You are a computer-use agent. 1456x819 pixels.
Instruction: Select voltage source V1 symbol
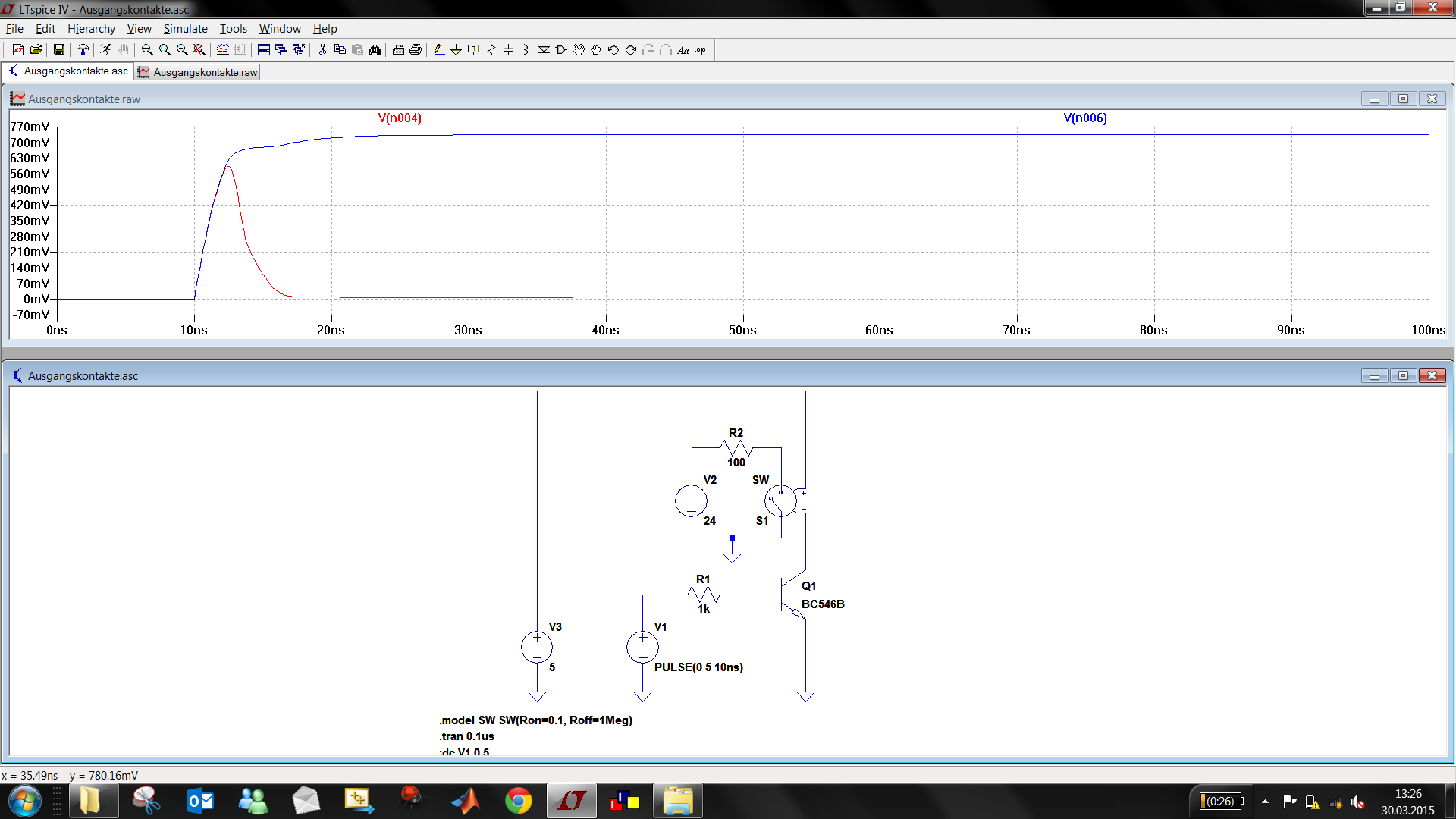[642, 648]
